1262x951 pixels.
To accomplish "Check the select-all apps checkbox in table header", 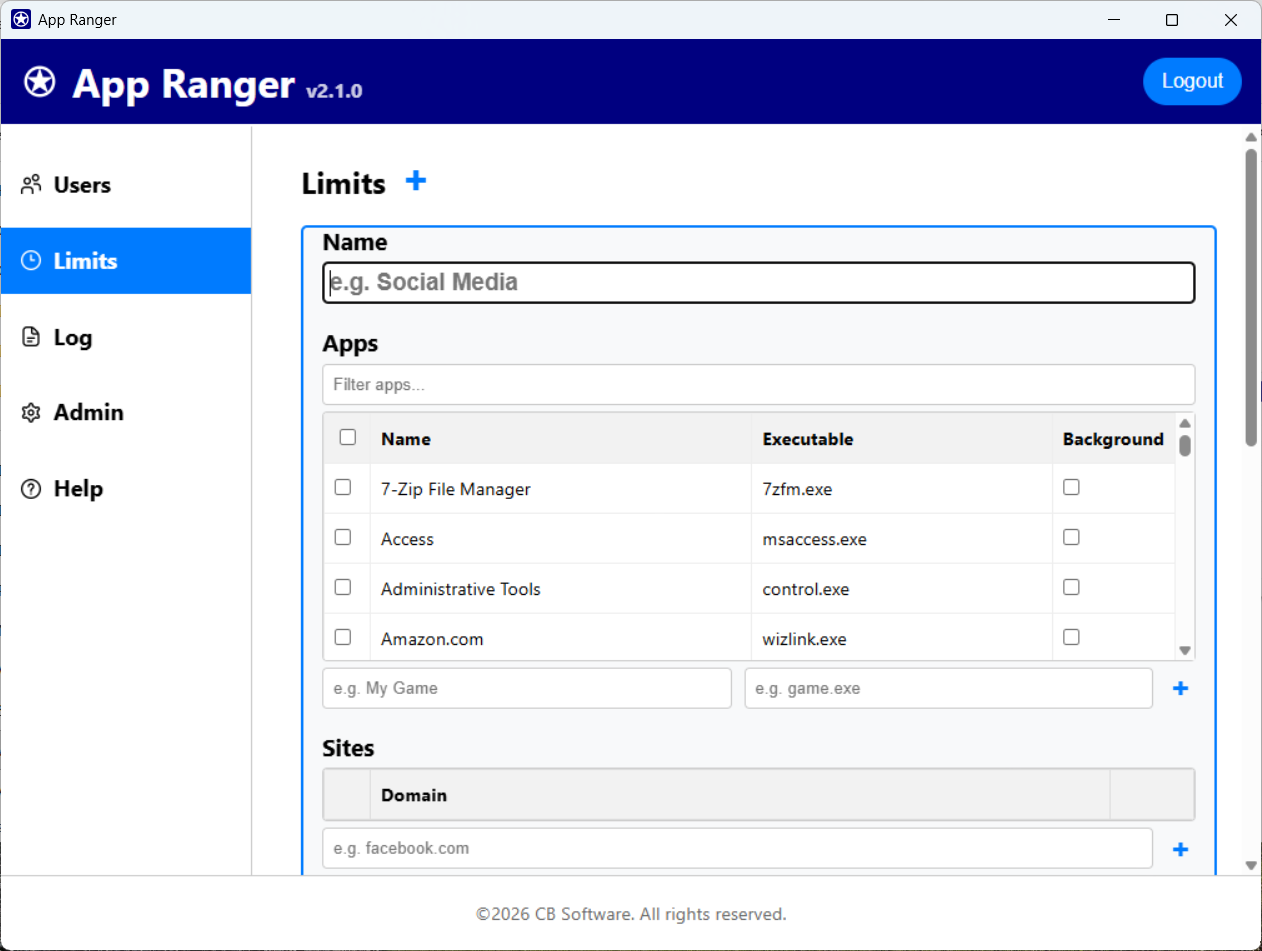I will [347, 437].
